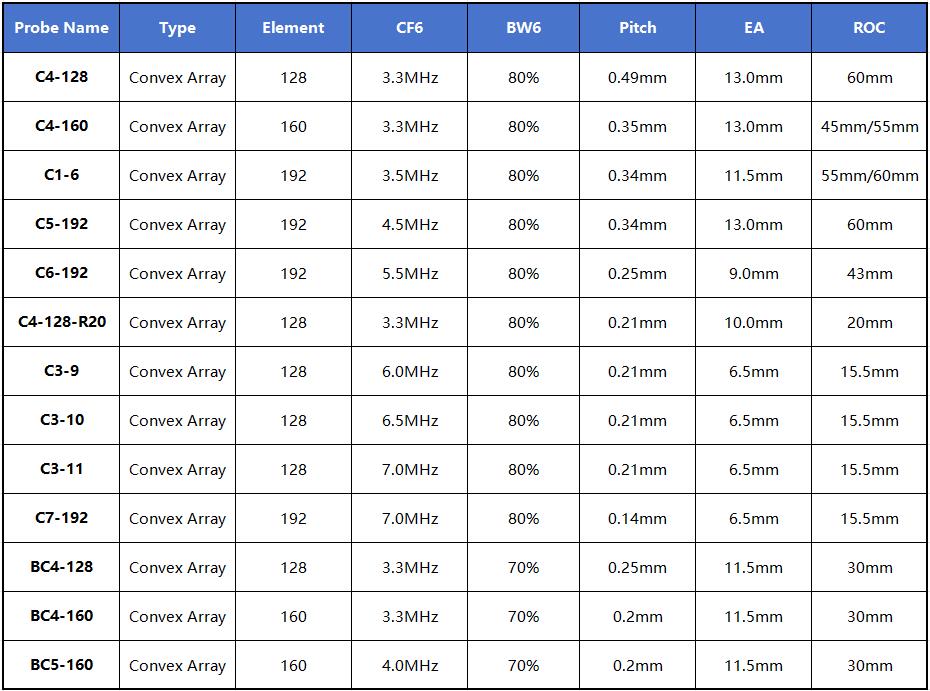Click the C1-6 probe name cell

(62, 175)
